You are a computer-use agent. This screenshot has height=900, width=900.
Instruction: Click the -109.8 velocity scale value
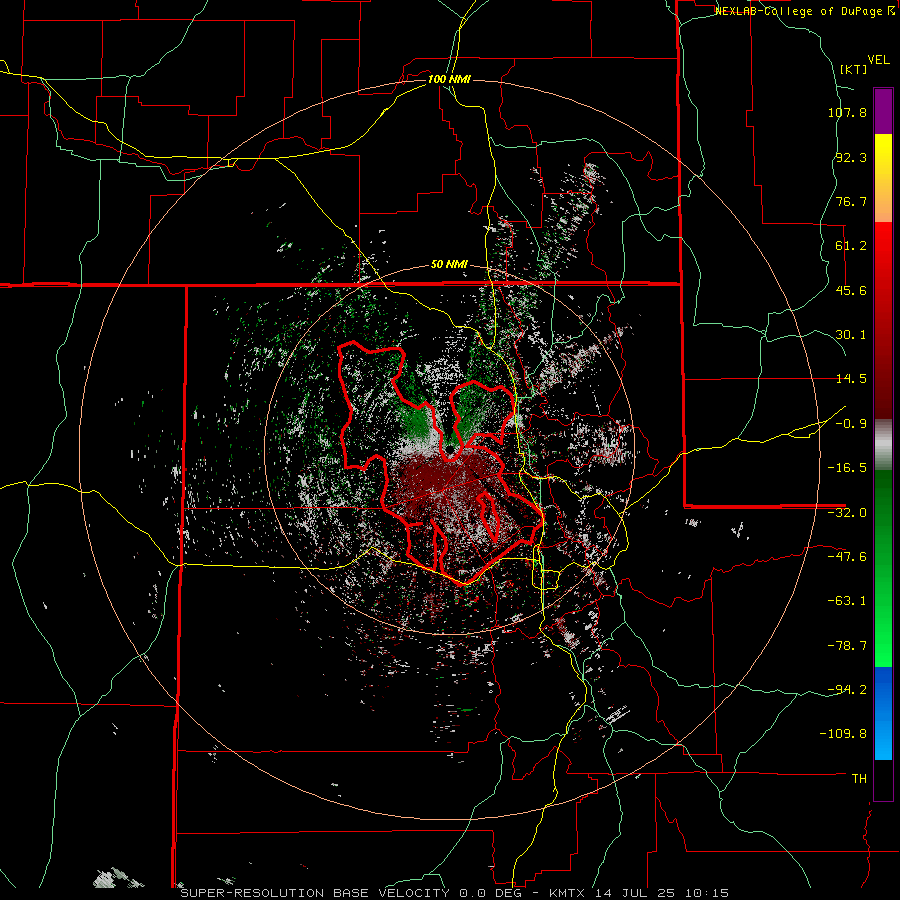[843, 734]
